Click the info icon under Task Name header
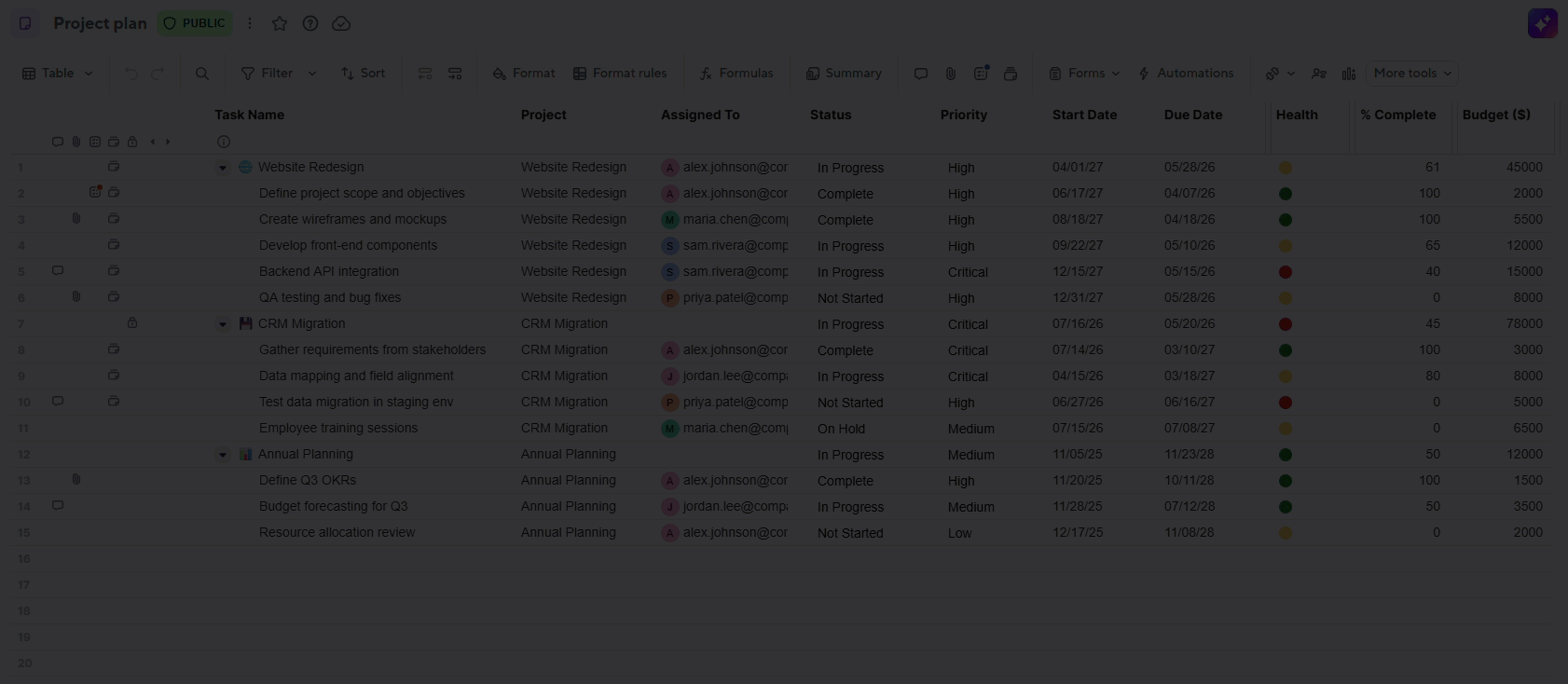Image resolution: width=1568 pixels, height=684 pixels. pos(224,142)
